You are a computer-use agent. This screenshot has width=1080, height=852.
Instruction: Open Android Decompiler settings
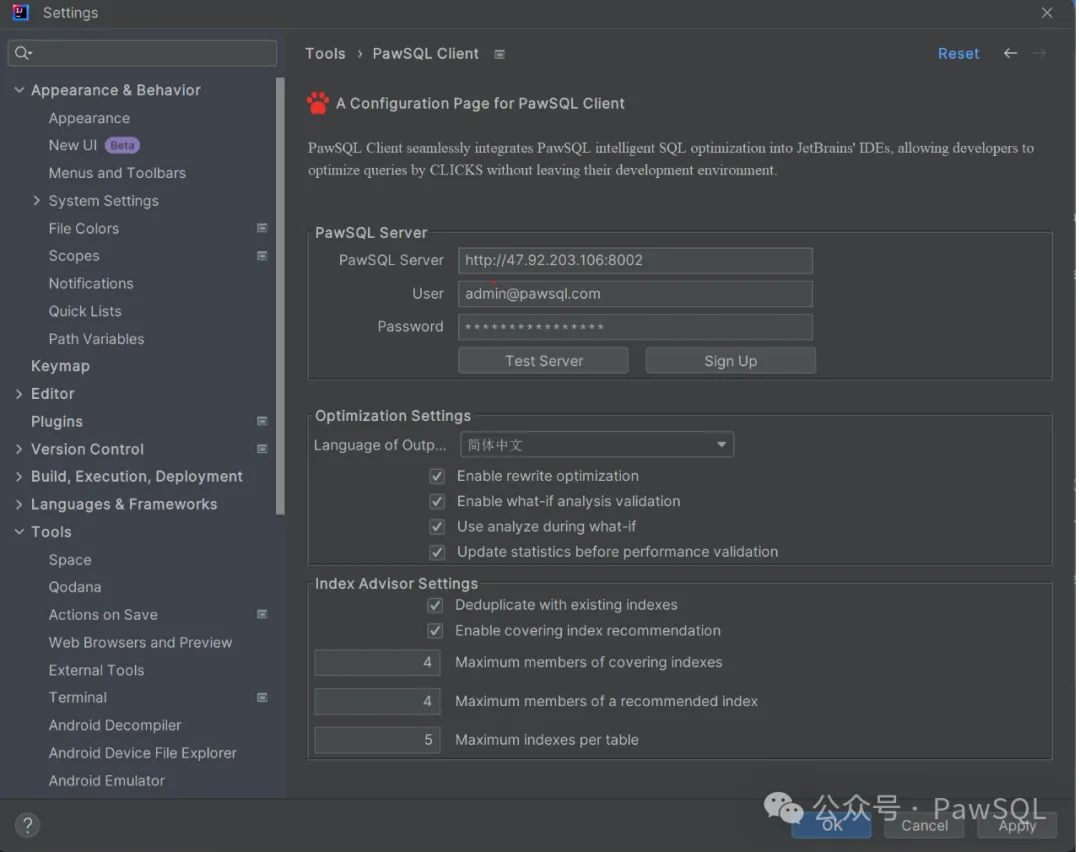[x=114, y=725]
